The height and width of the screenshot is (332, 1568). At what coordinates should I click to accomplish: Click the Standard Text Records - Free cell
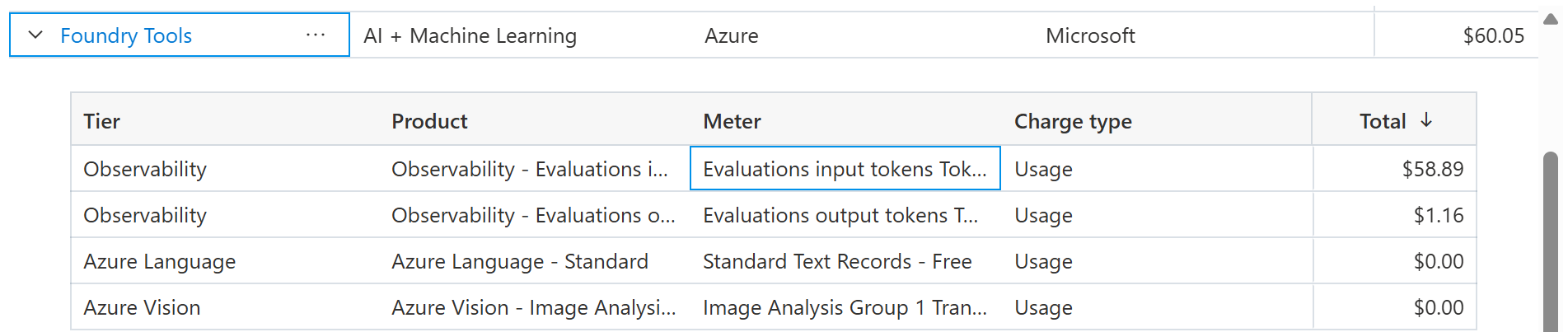pos(837,261)
